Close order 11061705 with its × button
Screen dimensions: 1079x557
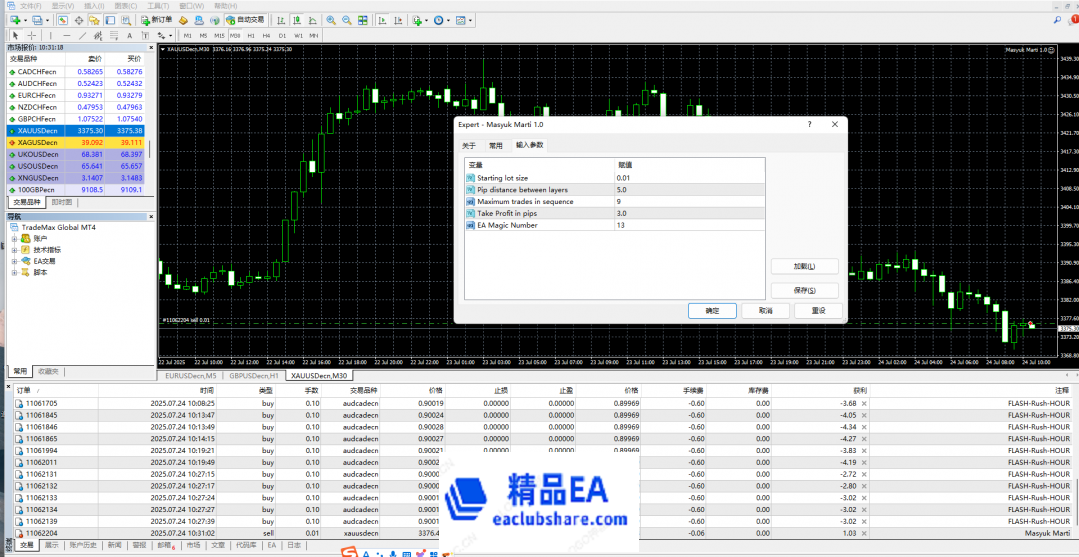click(x=864, y=403)
